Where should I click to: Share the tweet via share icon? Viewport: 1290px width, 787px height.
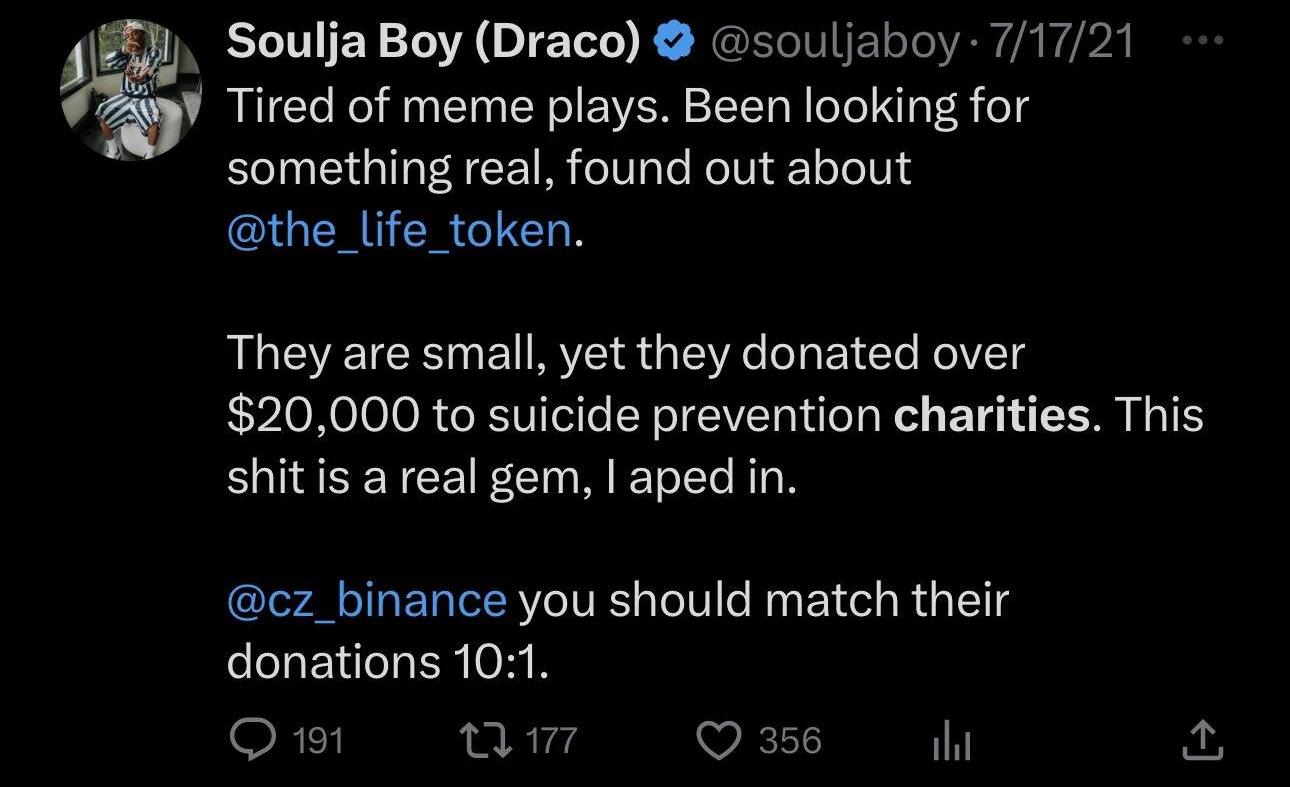tap(1201, 740)
